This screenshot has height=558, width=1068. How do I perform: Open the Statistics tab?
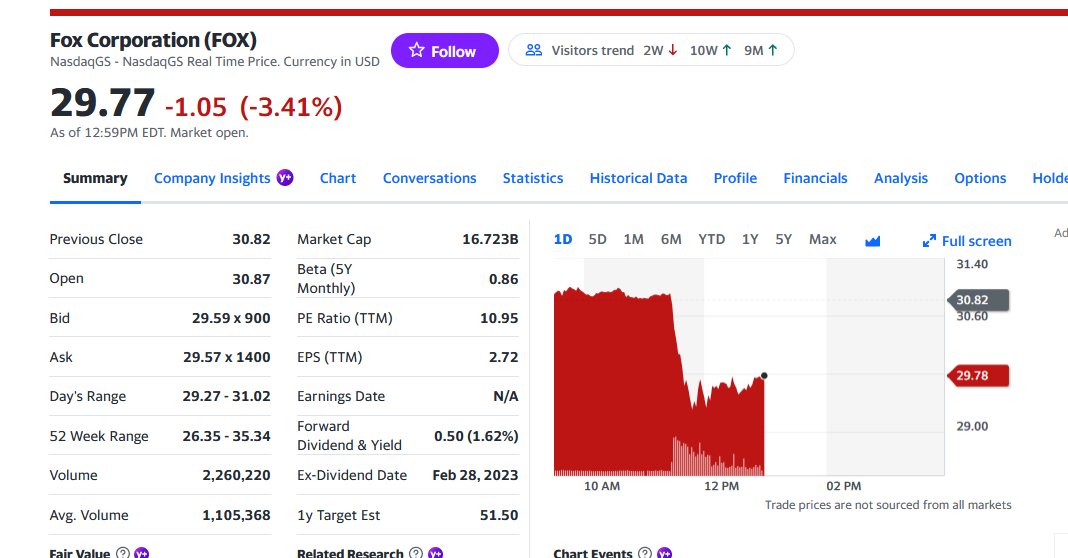click(x=533, y=179)
